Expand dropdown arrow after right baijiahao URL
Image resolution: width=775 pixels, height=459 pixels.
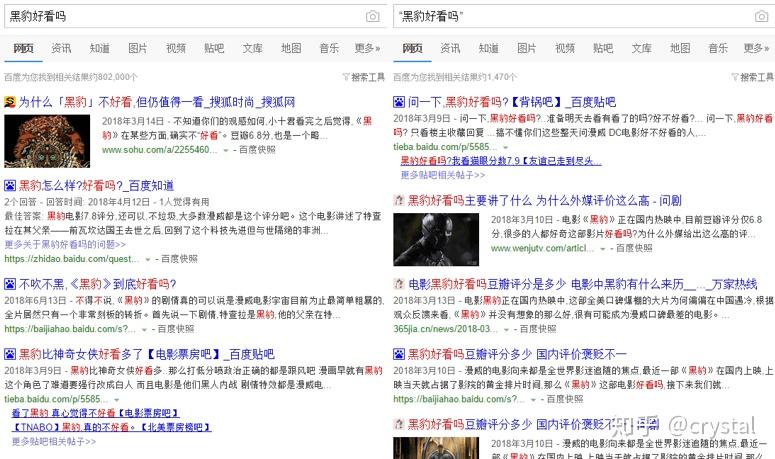click(533, 400)
